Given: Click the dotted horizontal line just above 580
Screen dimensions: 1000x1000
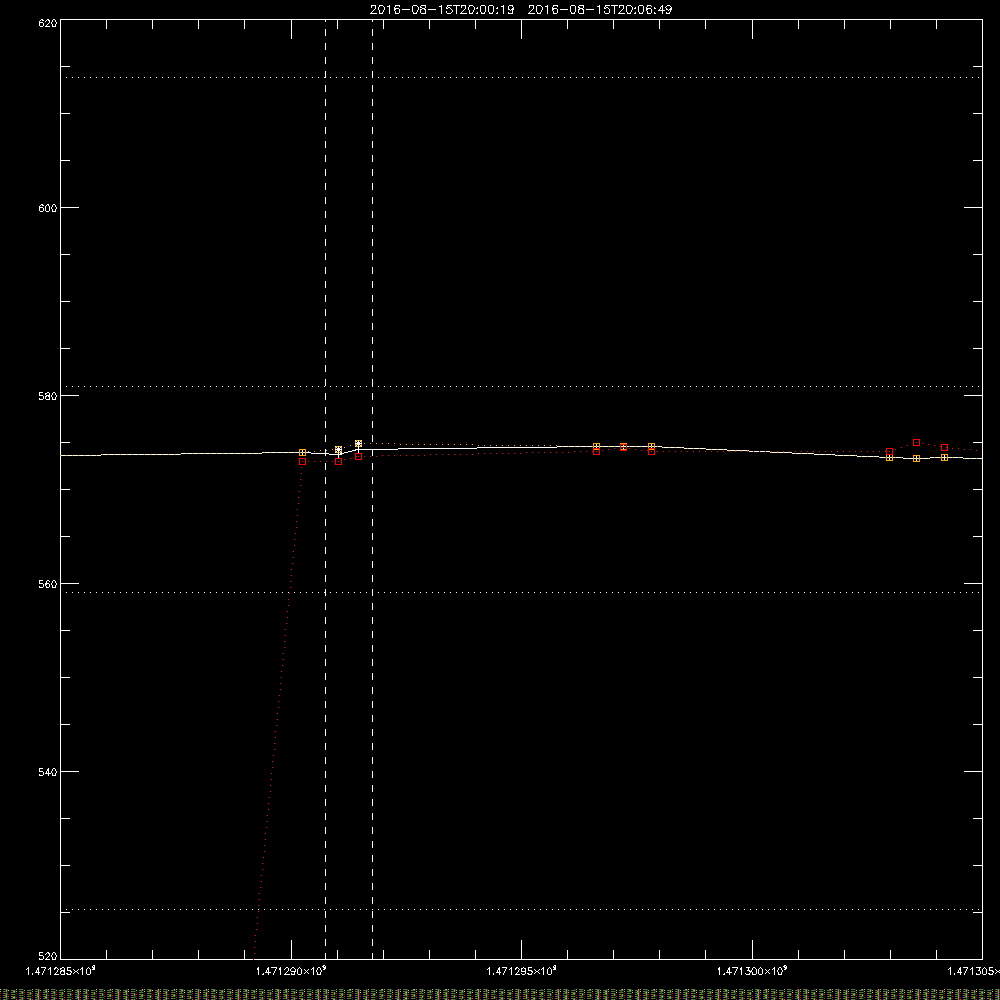Looking at the screenshot, I should point(520,386).
